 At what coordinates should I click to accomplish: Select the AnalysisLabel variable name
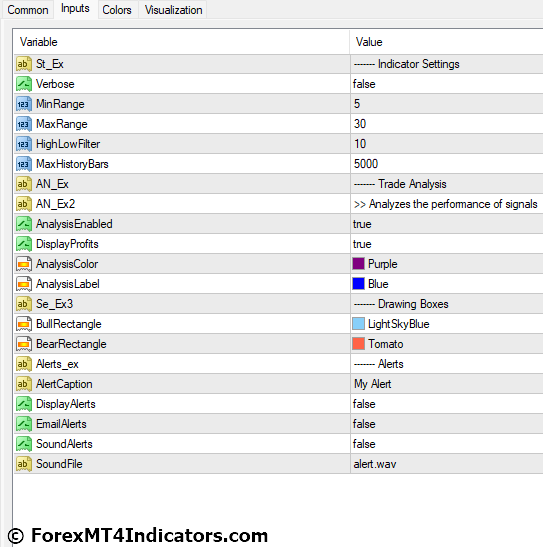click(x=68, y=284)
